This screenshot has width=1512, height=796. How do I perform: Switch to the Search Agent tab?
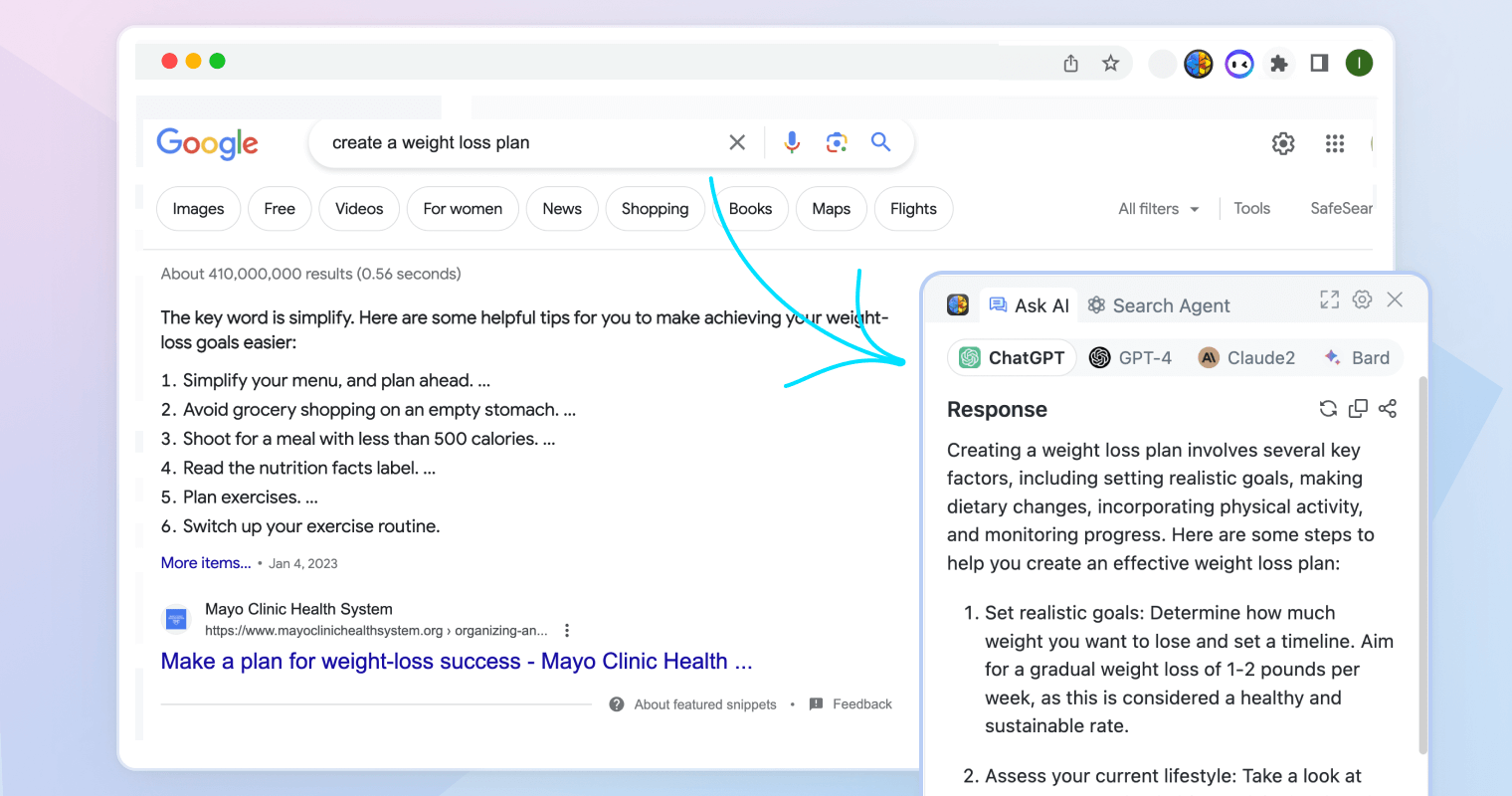click(1159, 305)
